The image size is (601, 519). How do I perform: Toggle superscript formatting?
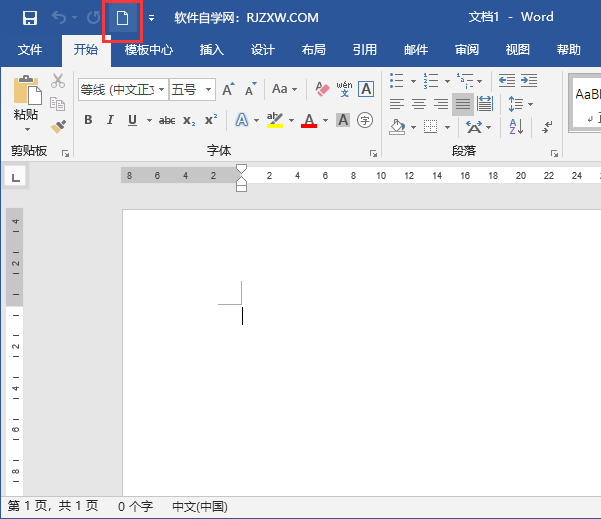click(x=211, y=120)
